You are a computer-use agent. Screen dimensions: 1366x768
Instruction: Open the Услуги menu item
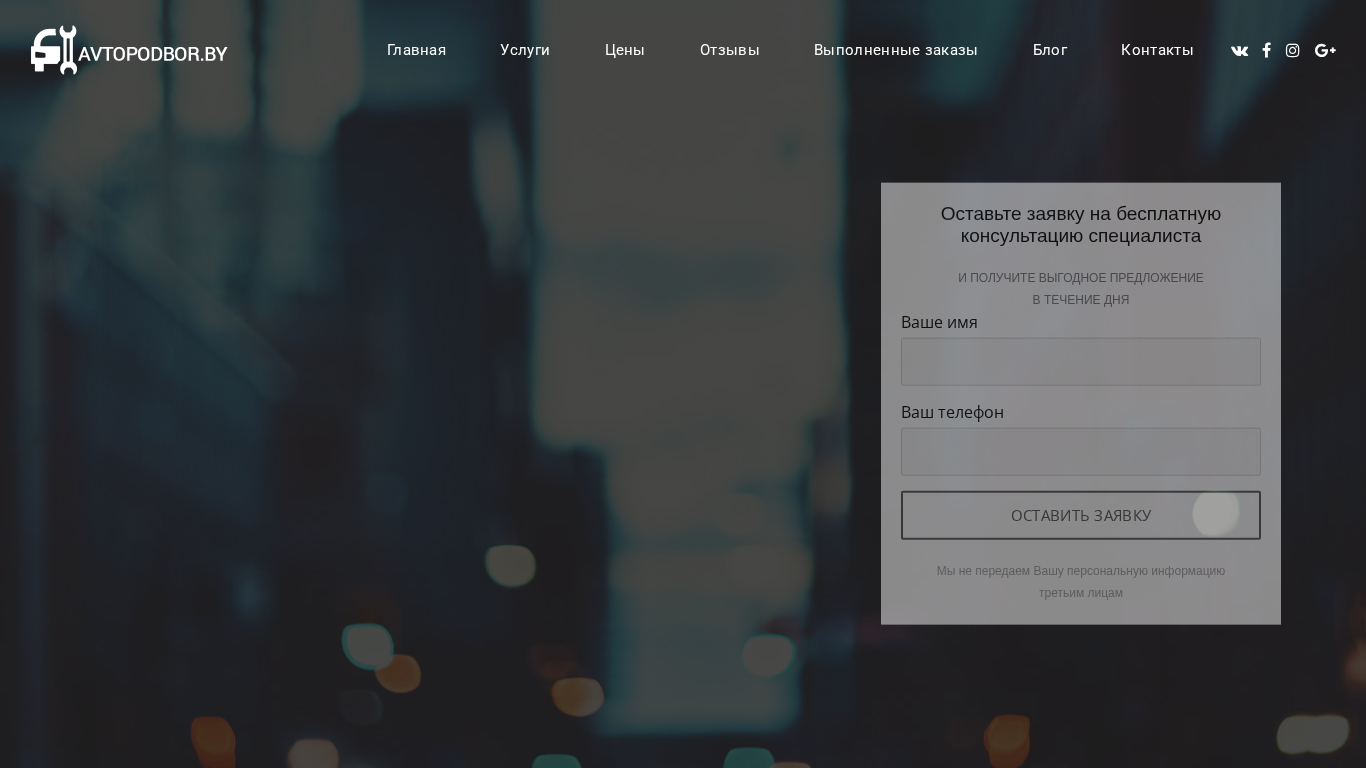tap(525, 50)
